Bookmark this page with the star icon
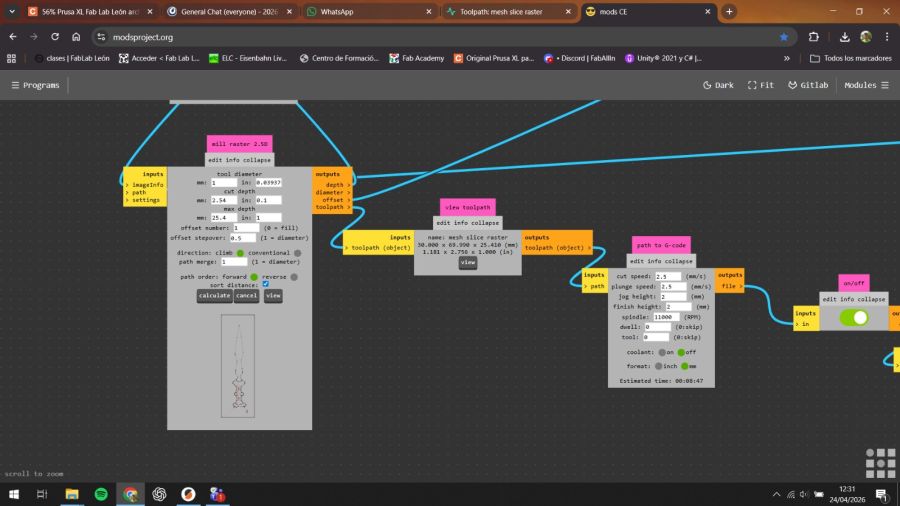900x506 pixels. point(783,37)
